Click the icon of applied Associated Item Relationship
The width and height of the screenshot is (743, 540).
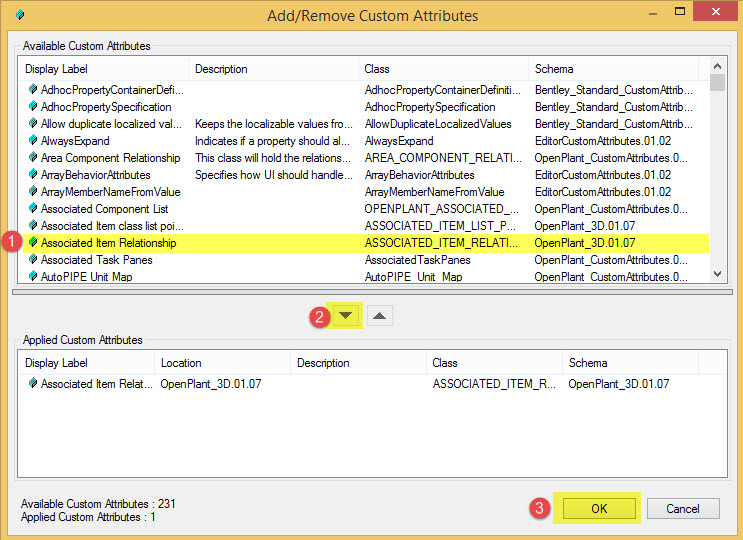32,384
